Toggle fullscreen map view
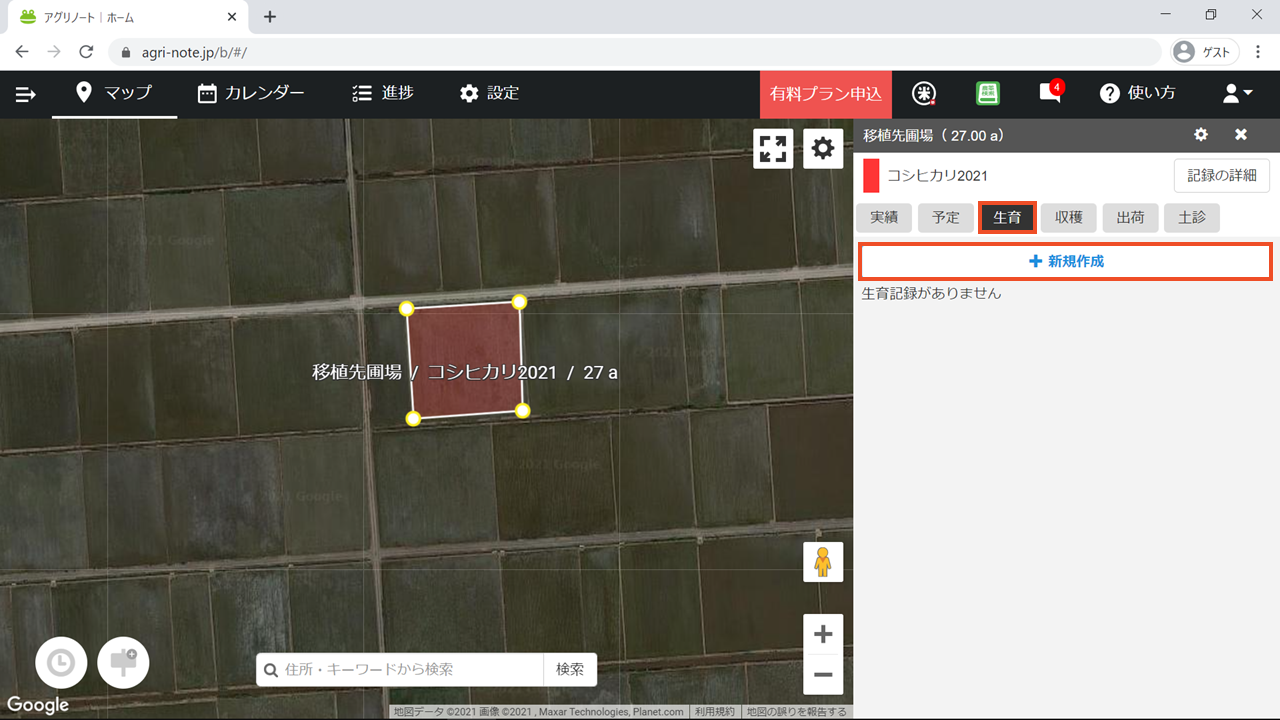 coord(773,149)
